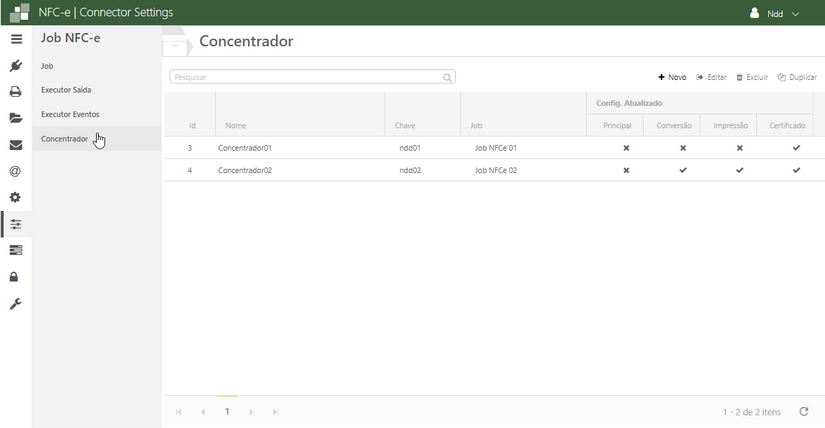Open the envelope mail sidebar icon
Screen dimensions: 825x428
[15, 145]
